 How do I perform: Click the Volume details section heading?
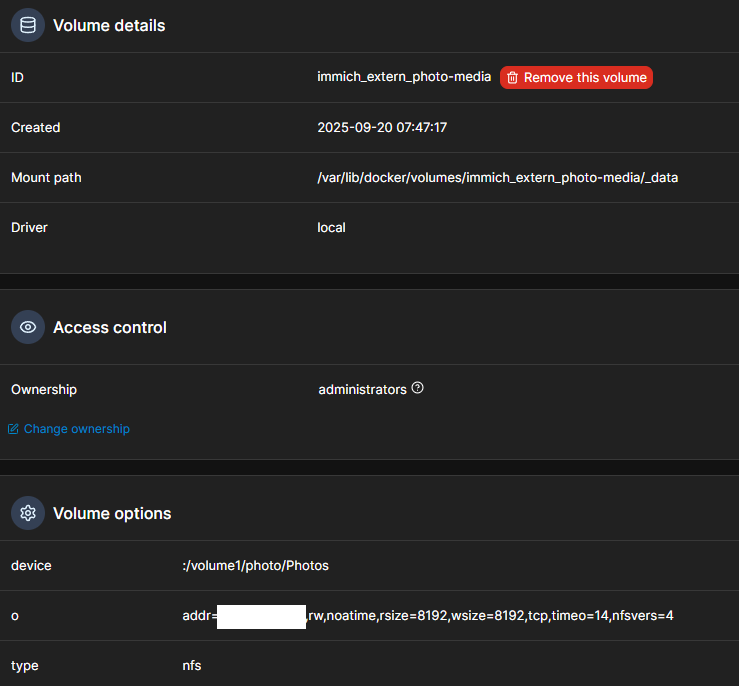click(109, 26)
